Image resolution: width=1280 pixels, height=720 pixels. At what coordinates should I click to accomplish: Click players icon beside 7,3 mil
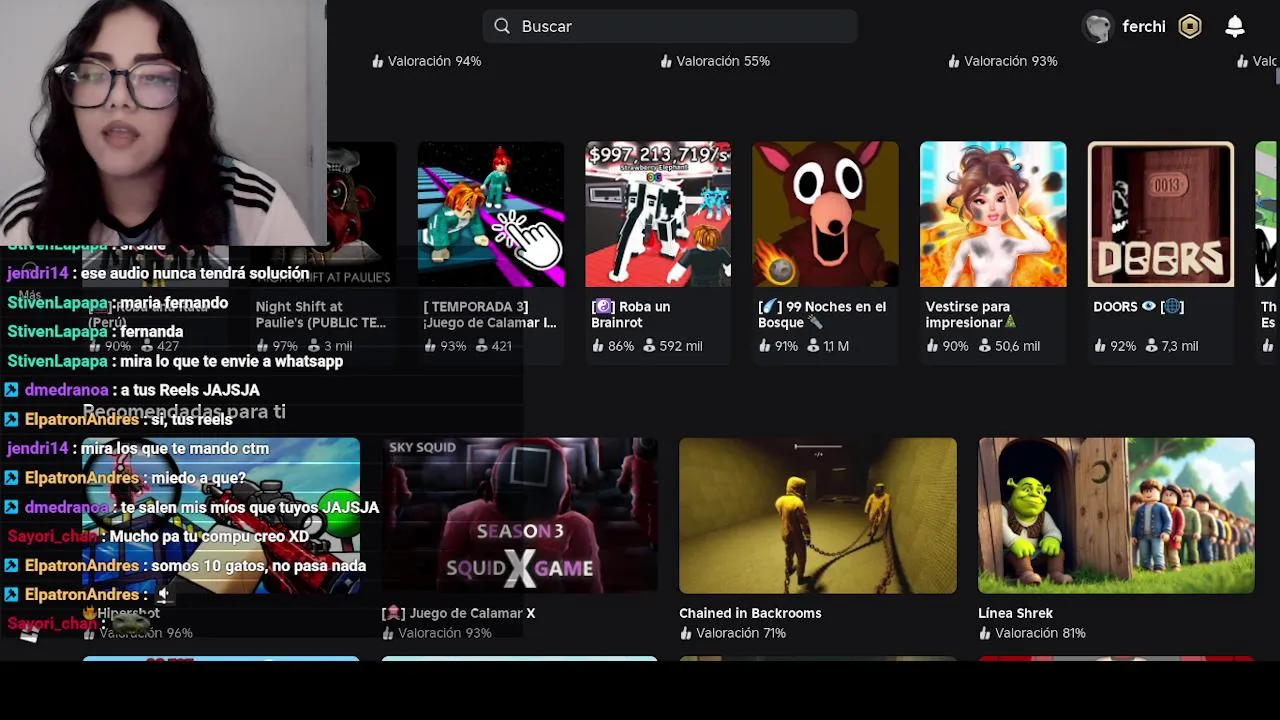pyautogui.click(x=1149, y=346)
